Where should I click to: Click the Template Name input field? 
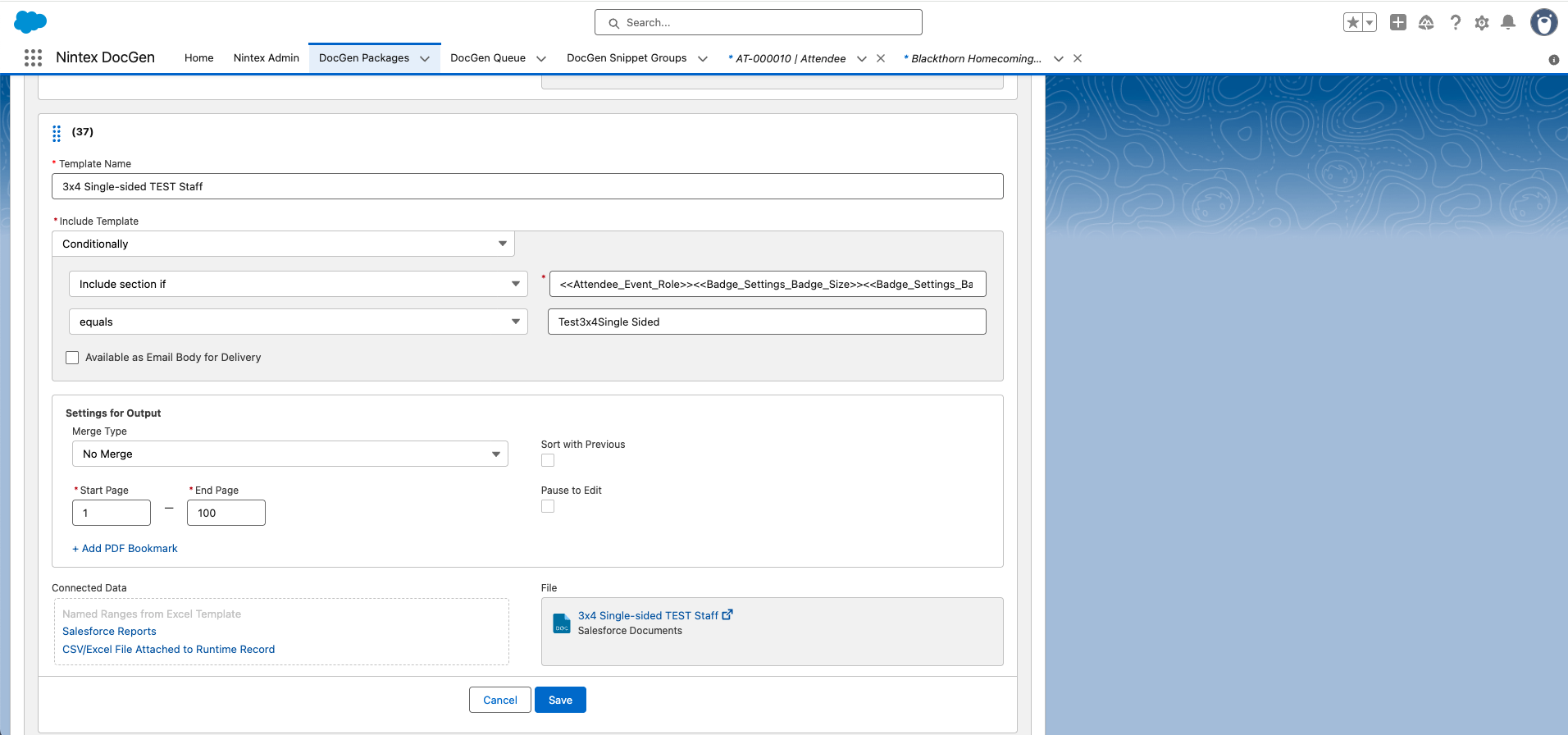[x=527, y=186]
